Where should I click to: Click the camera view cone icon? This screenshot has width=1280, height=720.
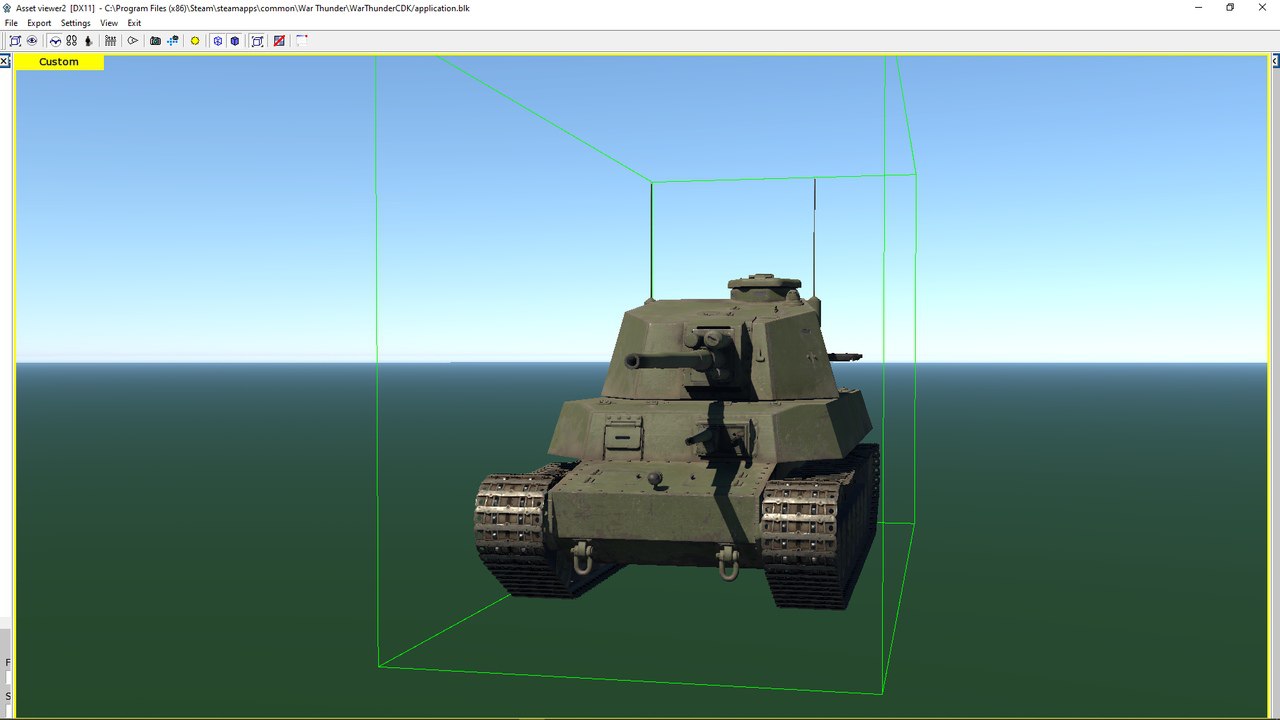click(132, 41)
